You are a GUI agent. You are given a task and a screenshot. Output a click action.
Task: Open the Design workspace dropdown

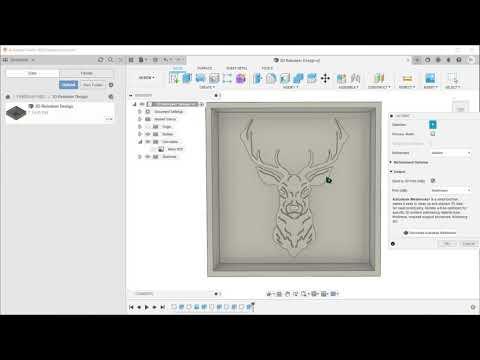[147, 78]
